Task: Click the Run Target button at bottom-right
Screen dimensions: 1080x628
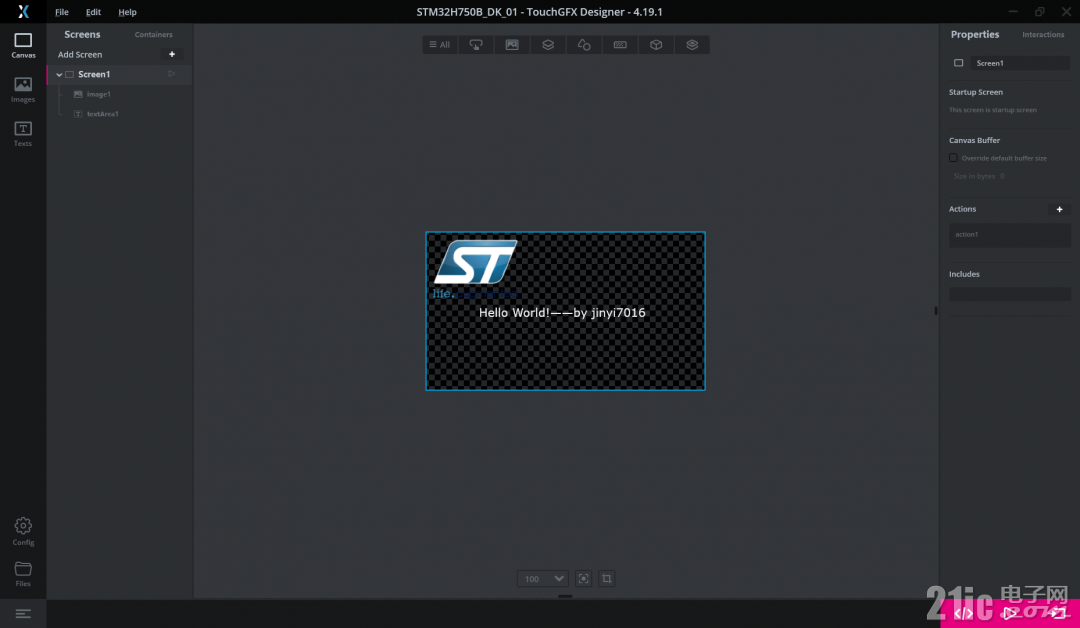Action: click(1057, 613)
